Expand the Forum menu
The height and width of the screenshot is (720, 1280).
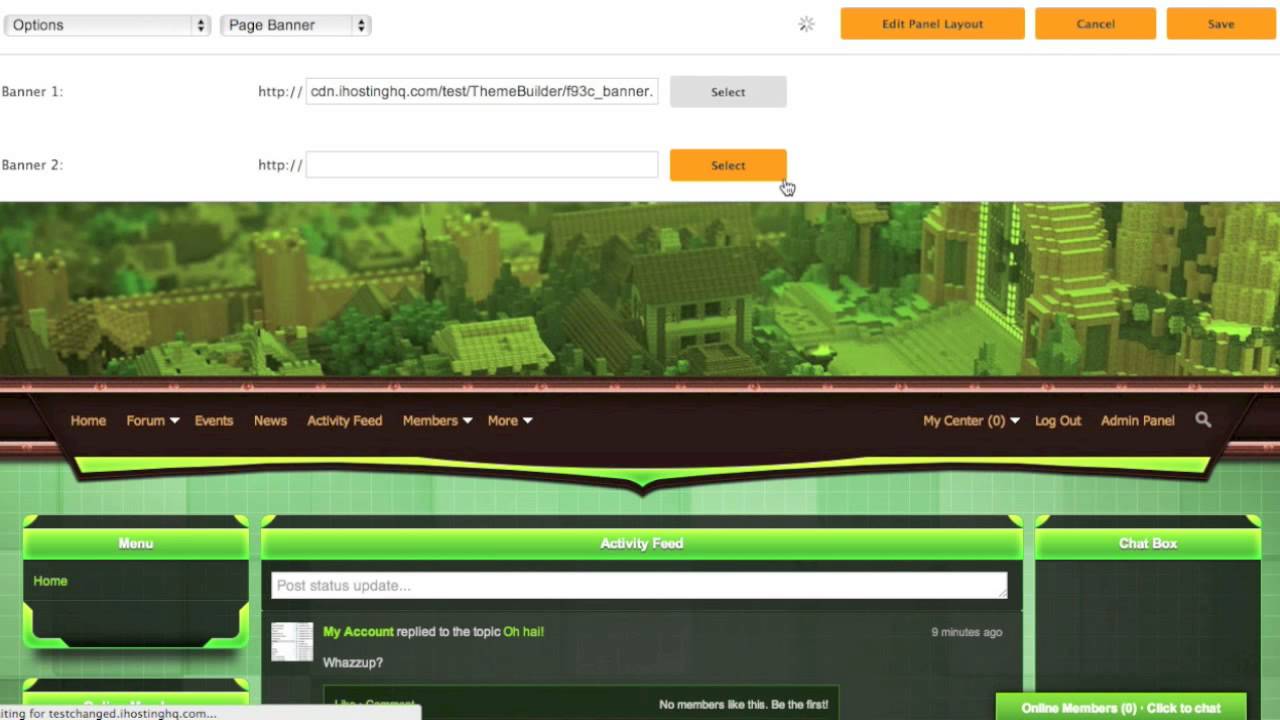pyautogui.click(x=152, y=421)
